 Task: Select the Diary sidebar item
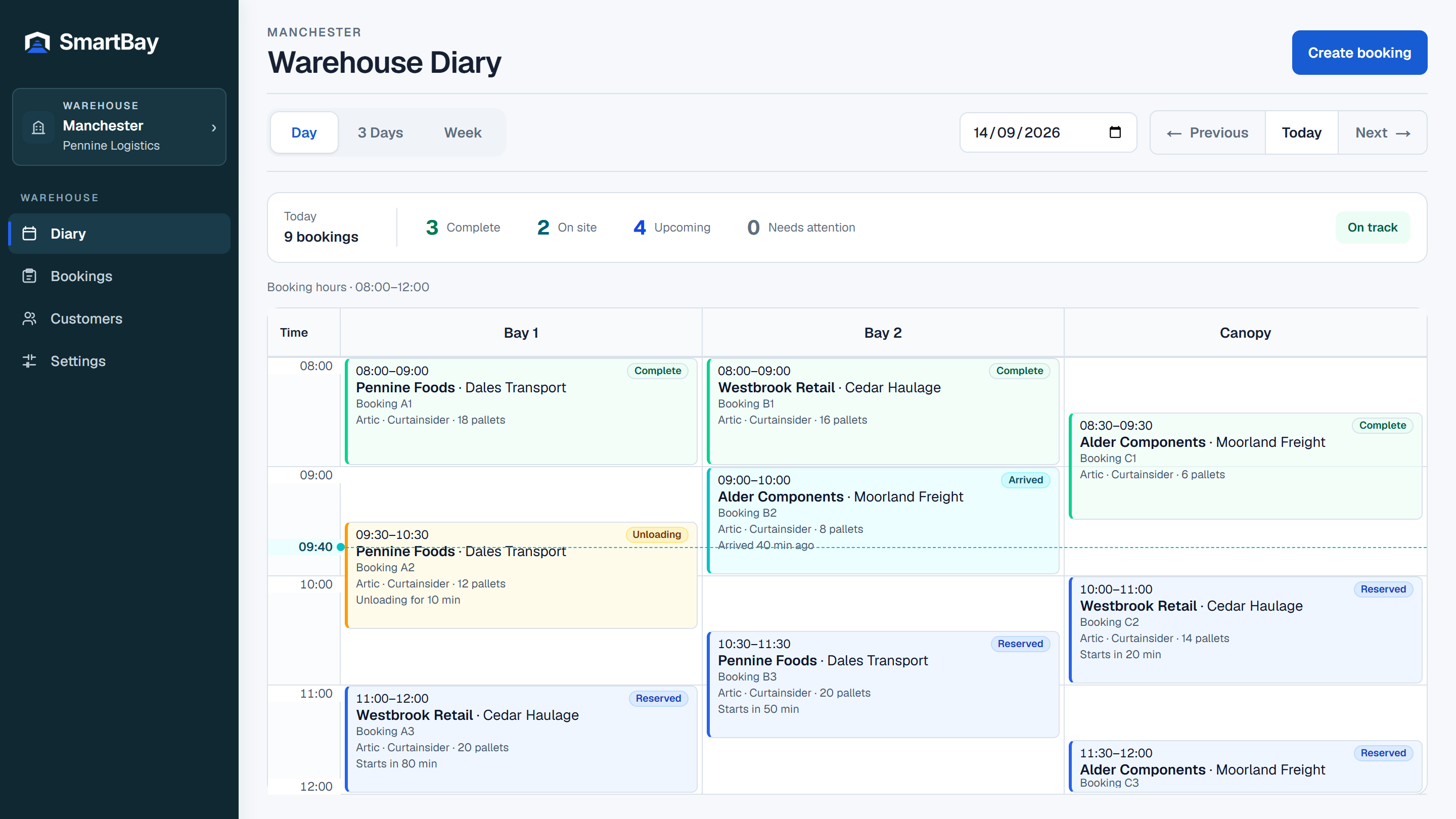(x=119, y=234)
